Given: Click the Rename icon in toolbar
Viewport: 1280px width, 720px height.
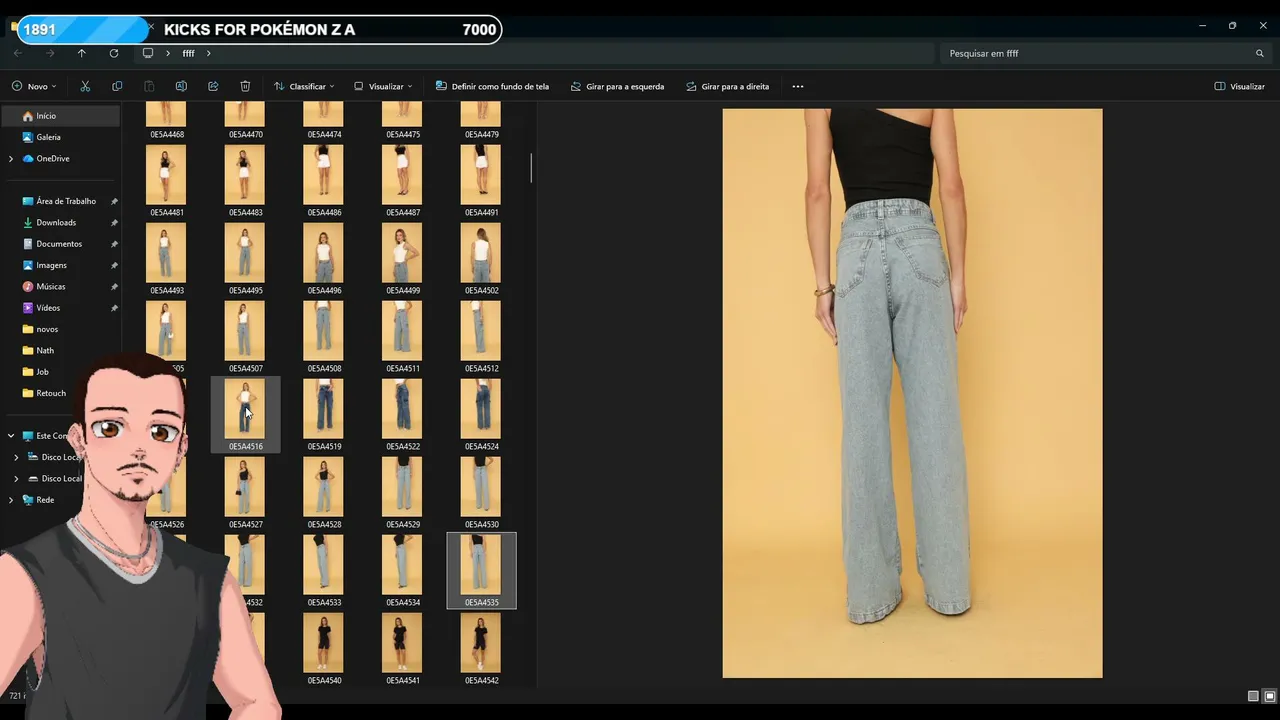Looking at the screenshot, I should 181,86.
